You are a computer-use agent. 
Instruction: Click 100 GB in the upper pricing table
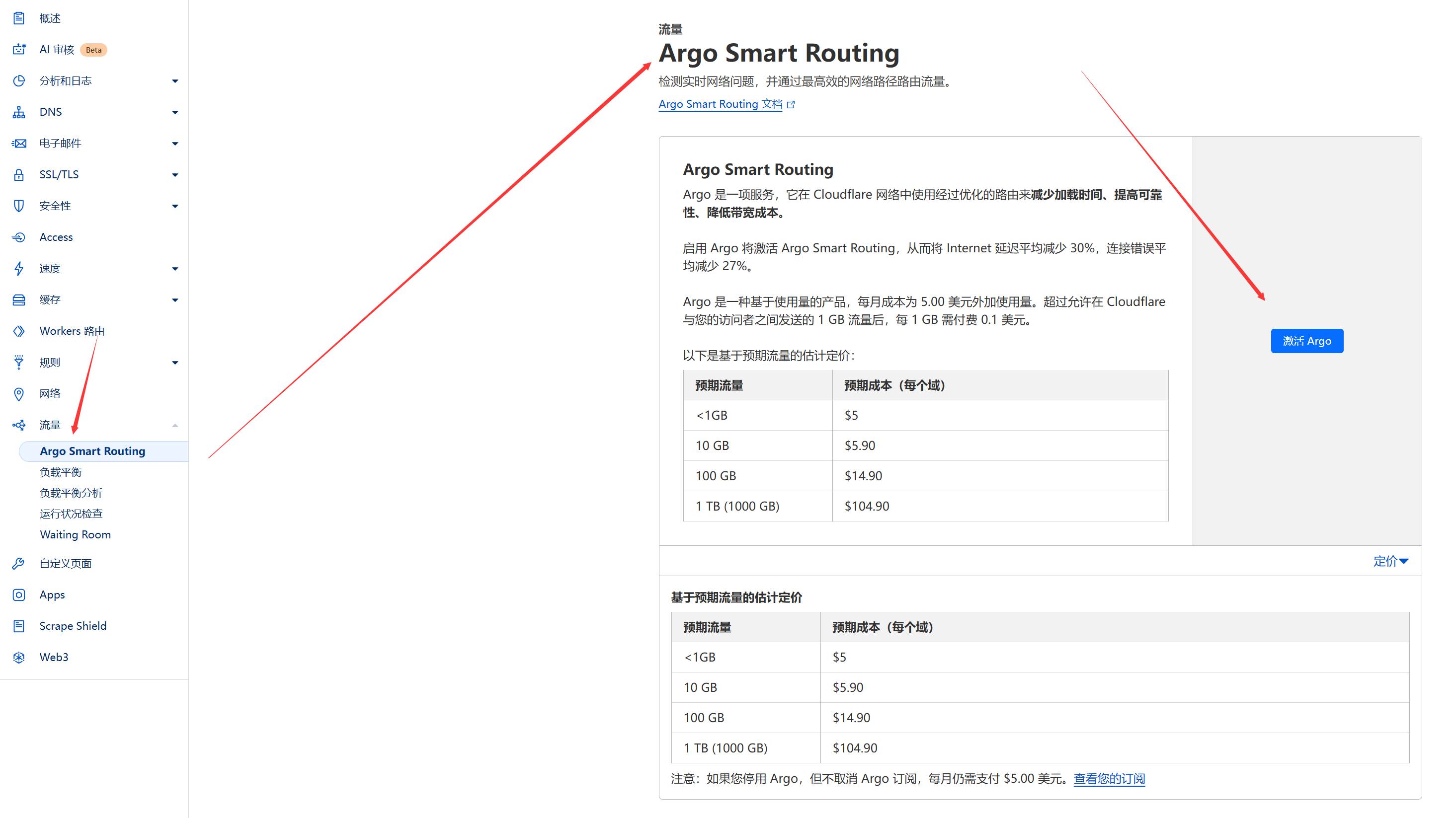pyautogui.click(x=716, y=476)
